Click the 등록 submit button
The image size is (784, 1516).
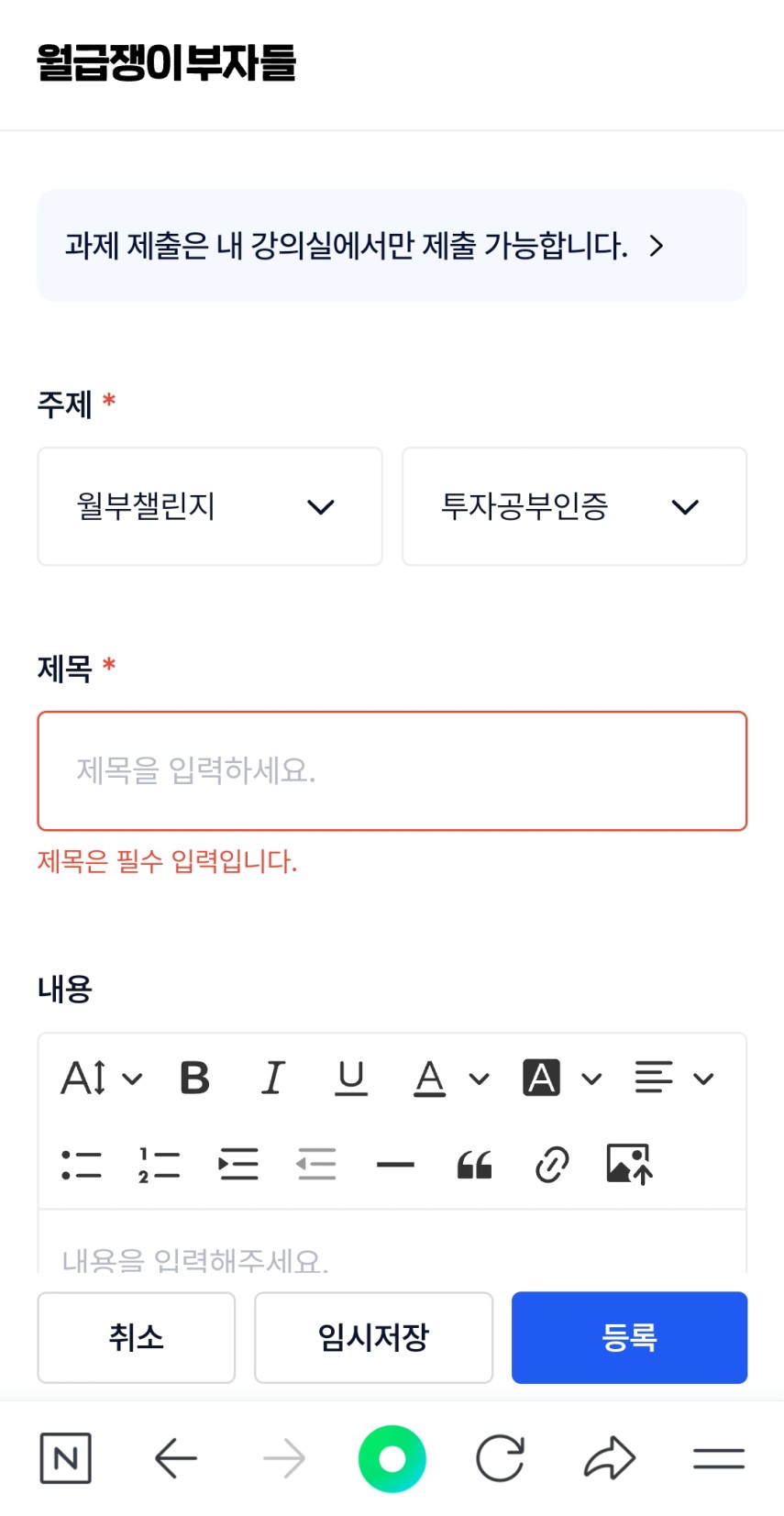pyautogui.click(x=629, y=1337)
